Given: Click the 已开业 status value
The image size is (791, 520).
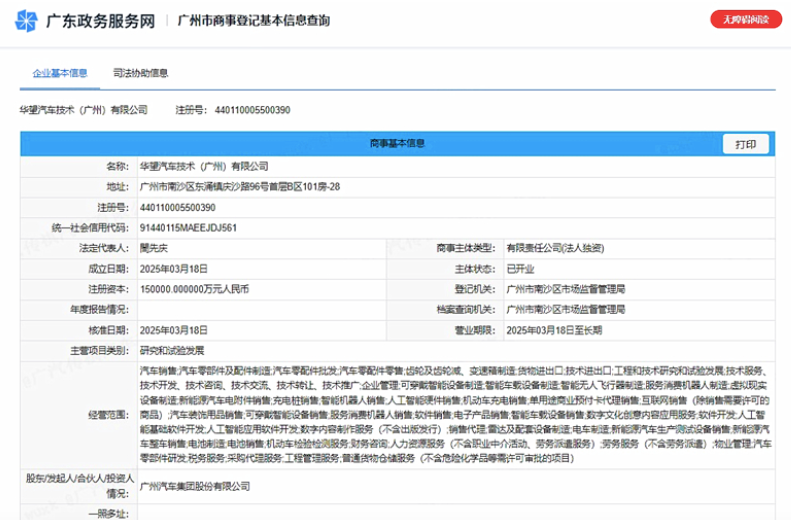Looking at the screenshot, I should tap(522, 269).
